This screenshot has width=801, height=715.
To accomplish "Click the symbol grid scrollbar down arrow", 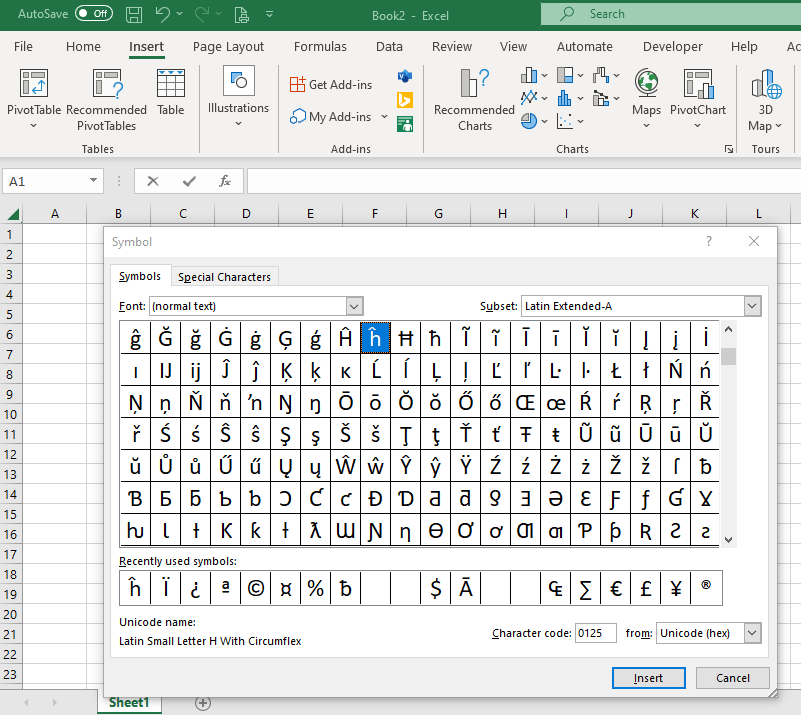I will coord(728,539).
